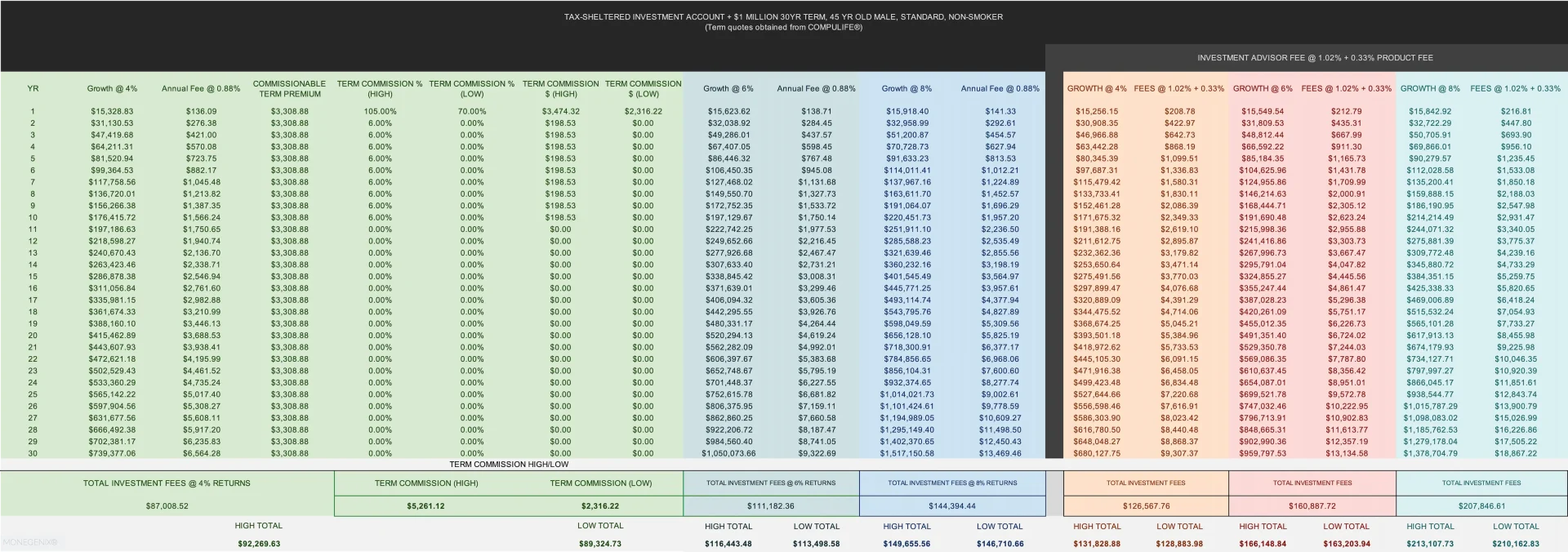Select the advisor 8% growth cell '$15,842.92'
Screen dimensions: 1568x552
1430,111
